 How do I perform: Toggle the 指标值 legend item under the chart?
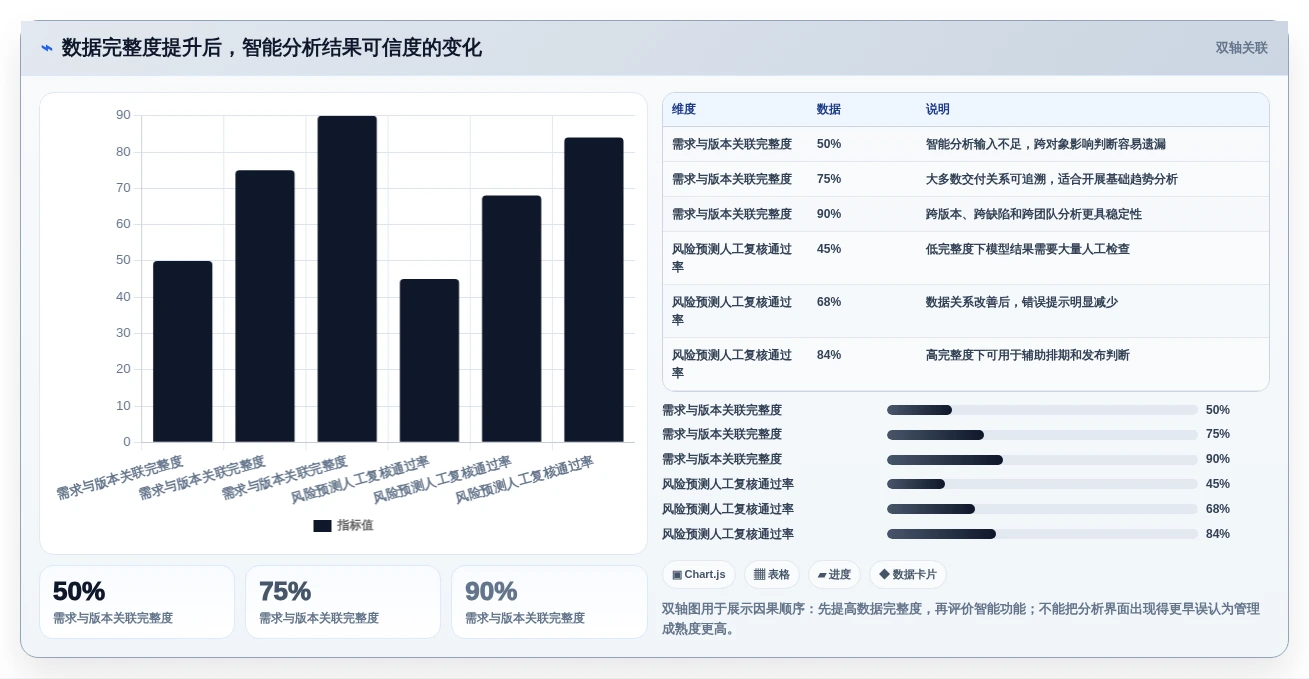click(x=343, y=526)
